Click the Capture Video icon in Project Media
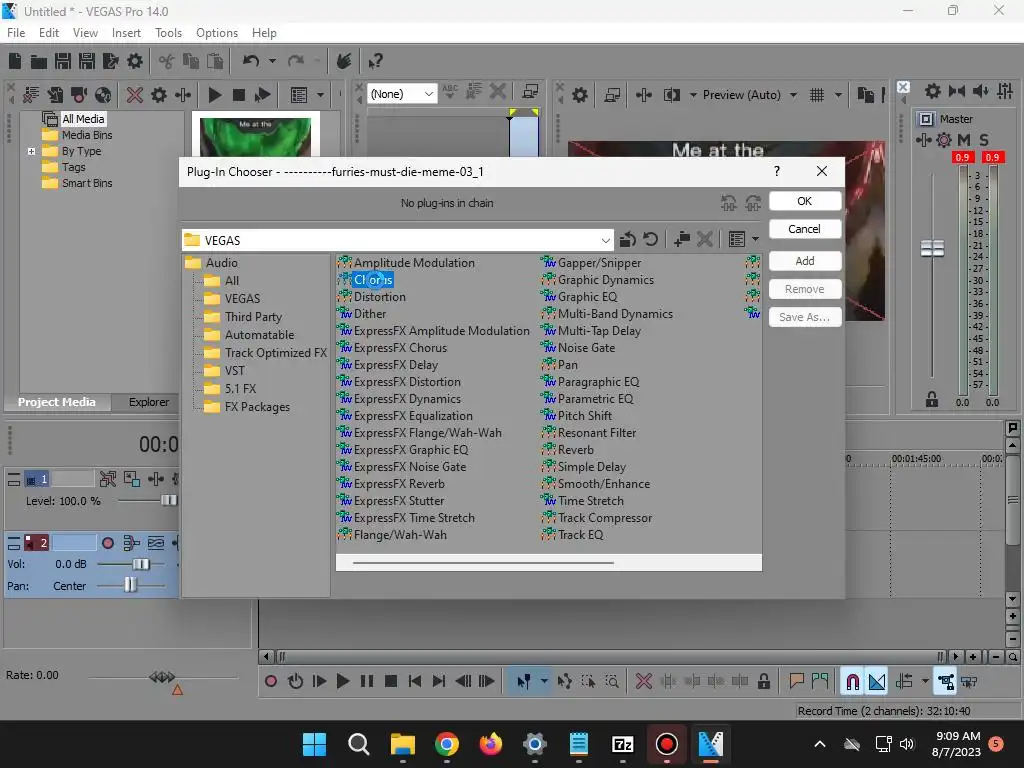The image size is (1024, 768). click(79, 95)
